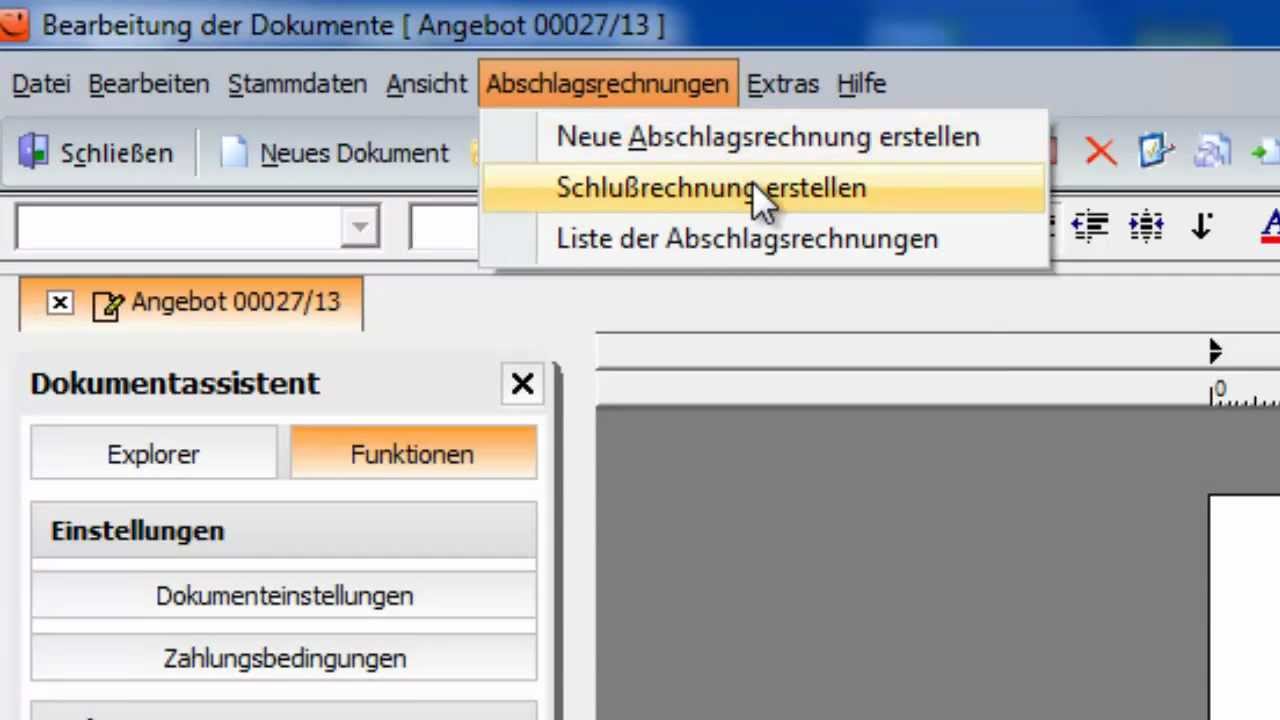Choose Neue Abschlagsrechnung erstellen

pos(765,137)
